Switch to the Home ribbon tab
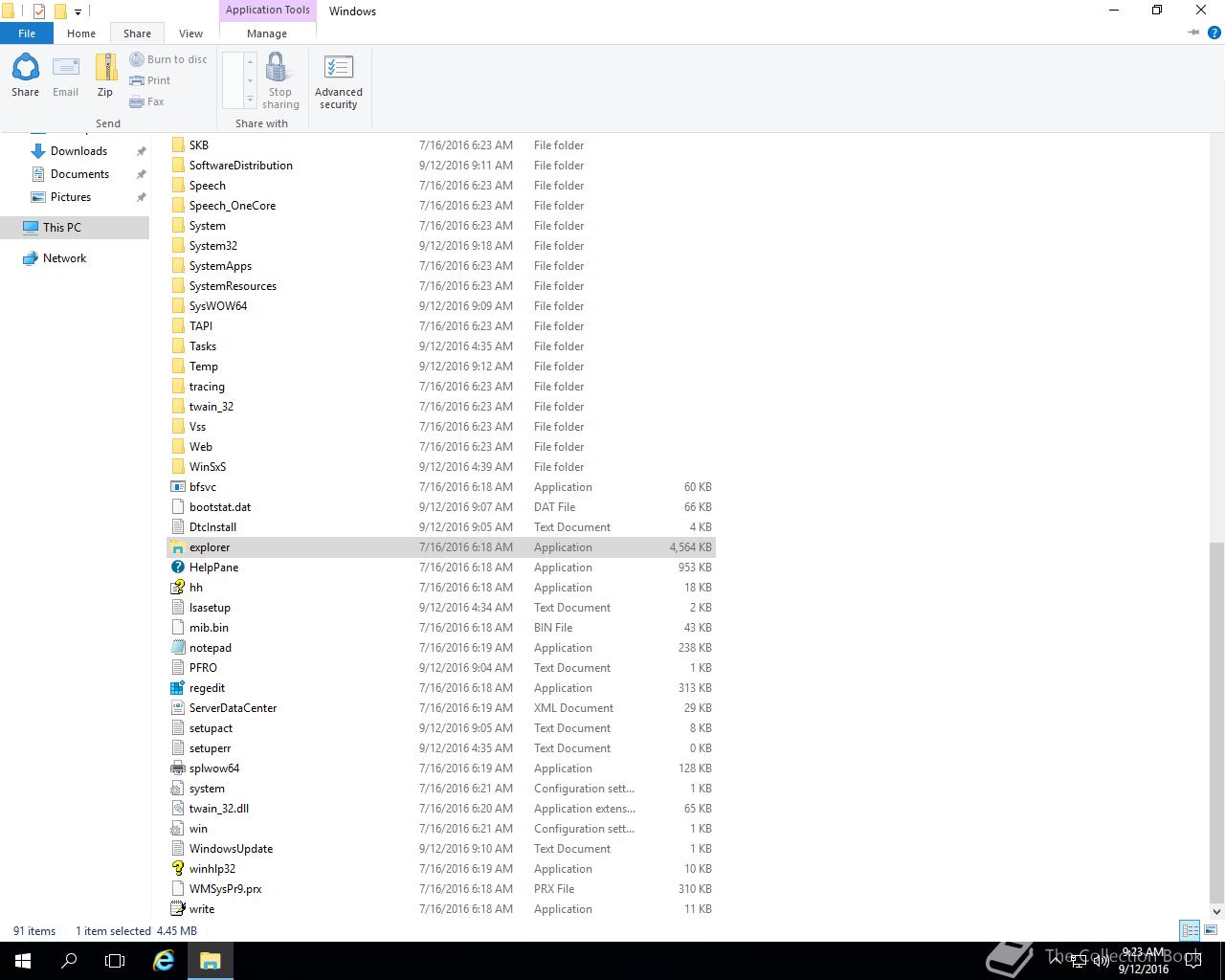Screen dimensions: 1225x980 [81, 33]
